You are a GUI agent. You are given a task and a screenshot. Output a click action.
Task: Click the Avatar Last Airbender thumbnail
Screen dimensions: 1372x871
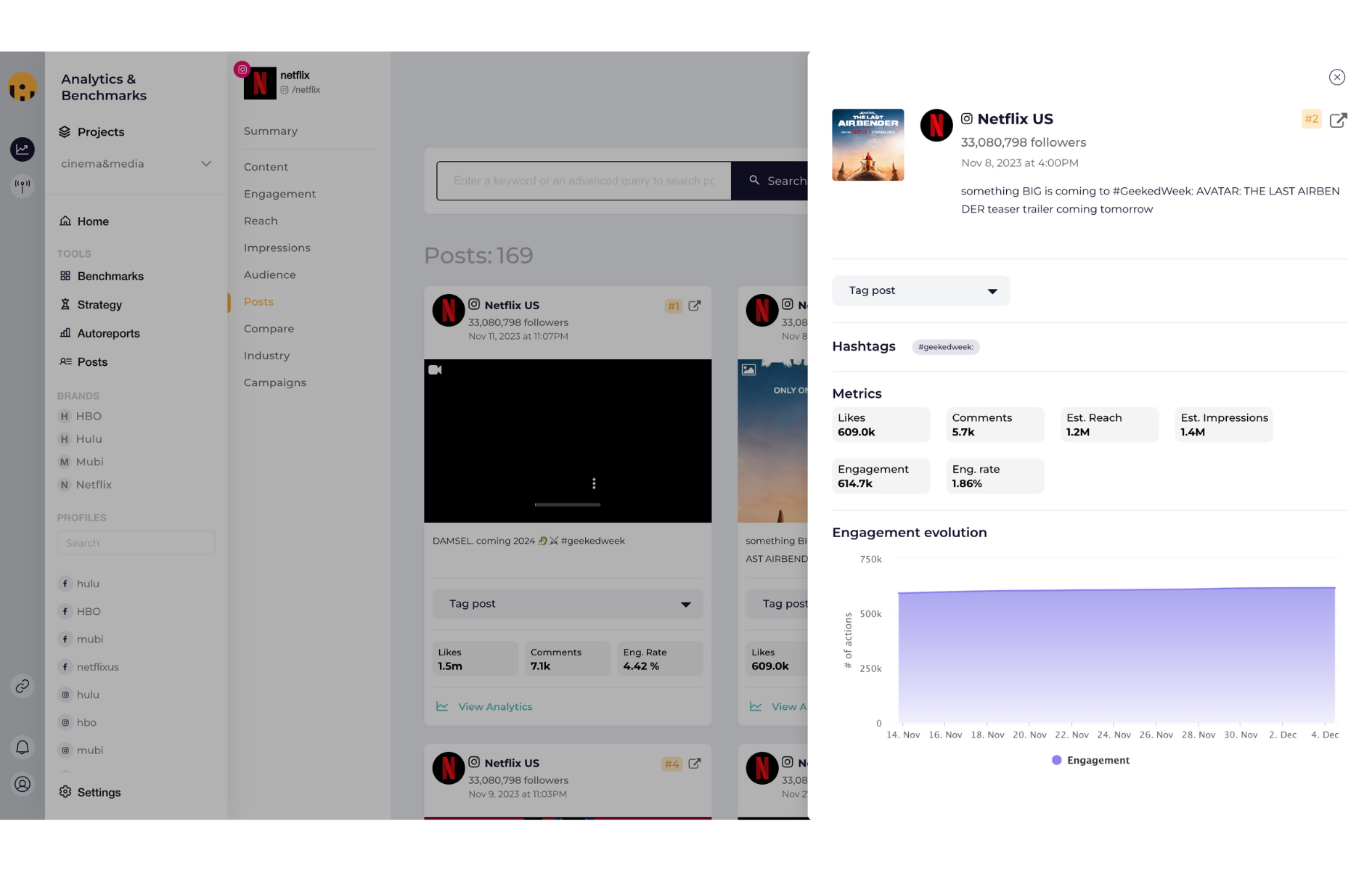[x=867, y=144]
